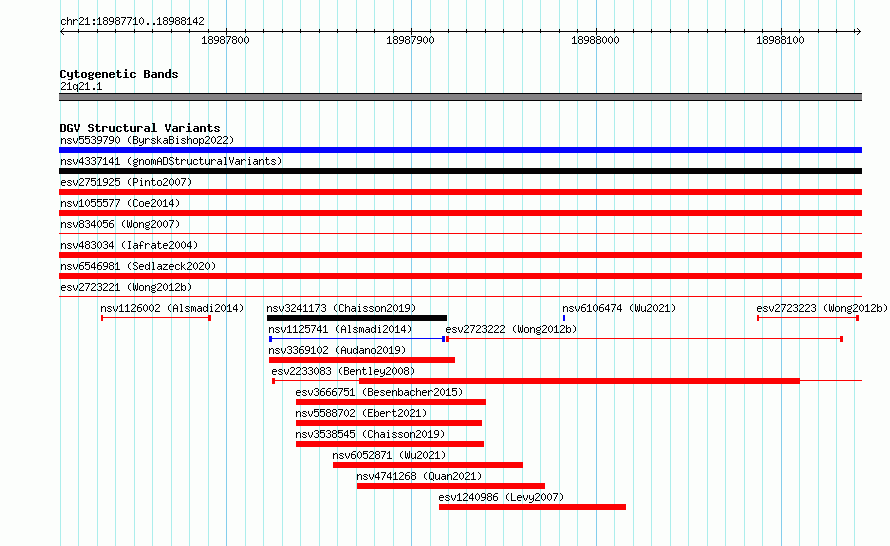Select the chr21:18987710..18988142 region label
The image size is (890, 546).
(132, 22)
